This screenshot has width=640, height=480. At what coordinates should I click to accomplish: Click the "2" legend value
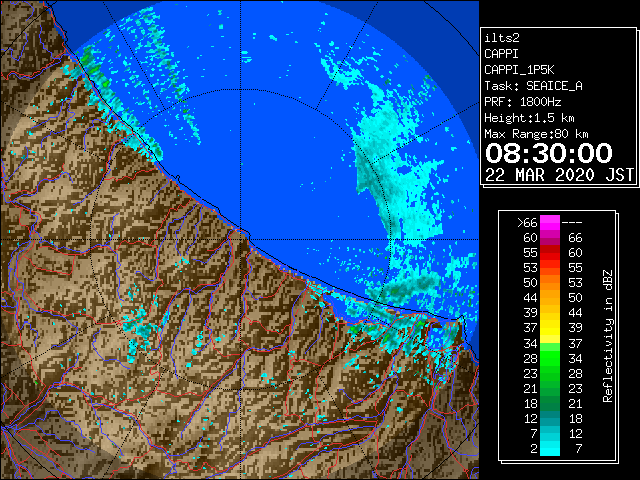point(533,449)
